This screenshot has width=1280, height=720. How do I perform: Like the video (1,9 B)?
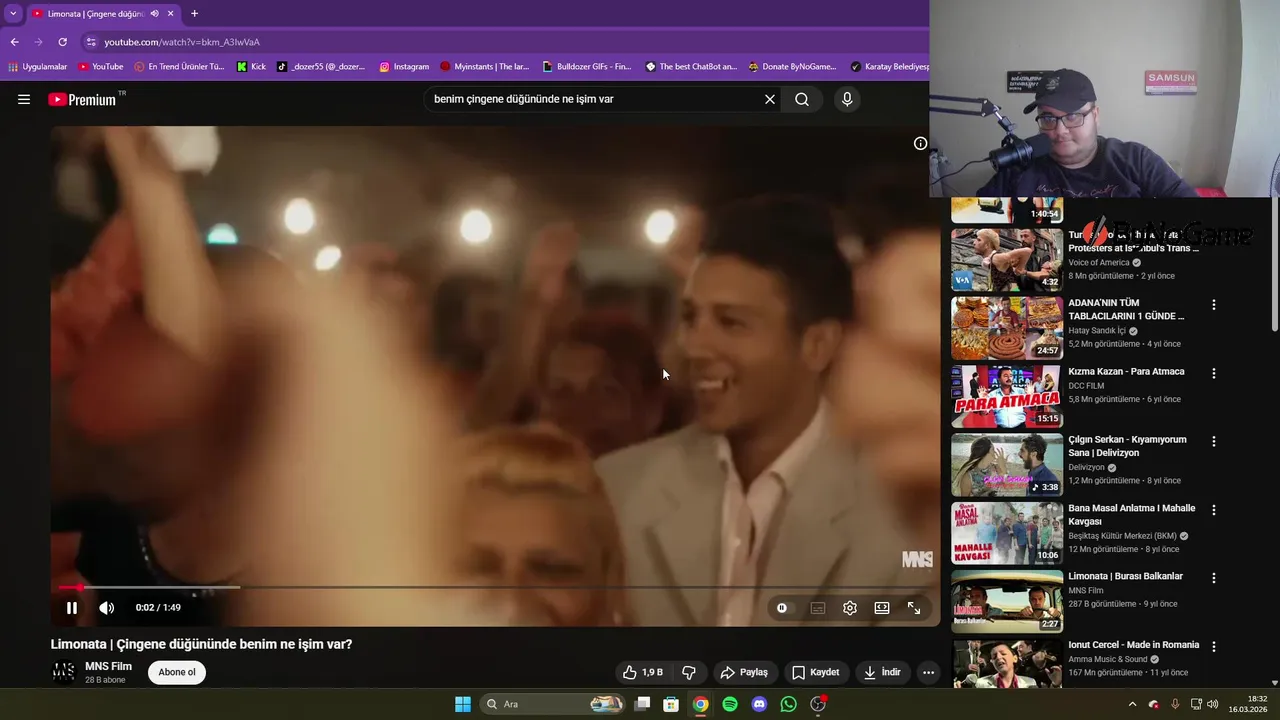643,672
